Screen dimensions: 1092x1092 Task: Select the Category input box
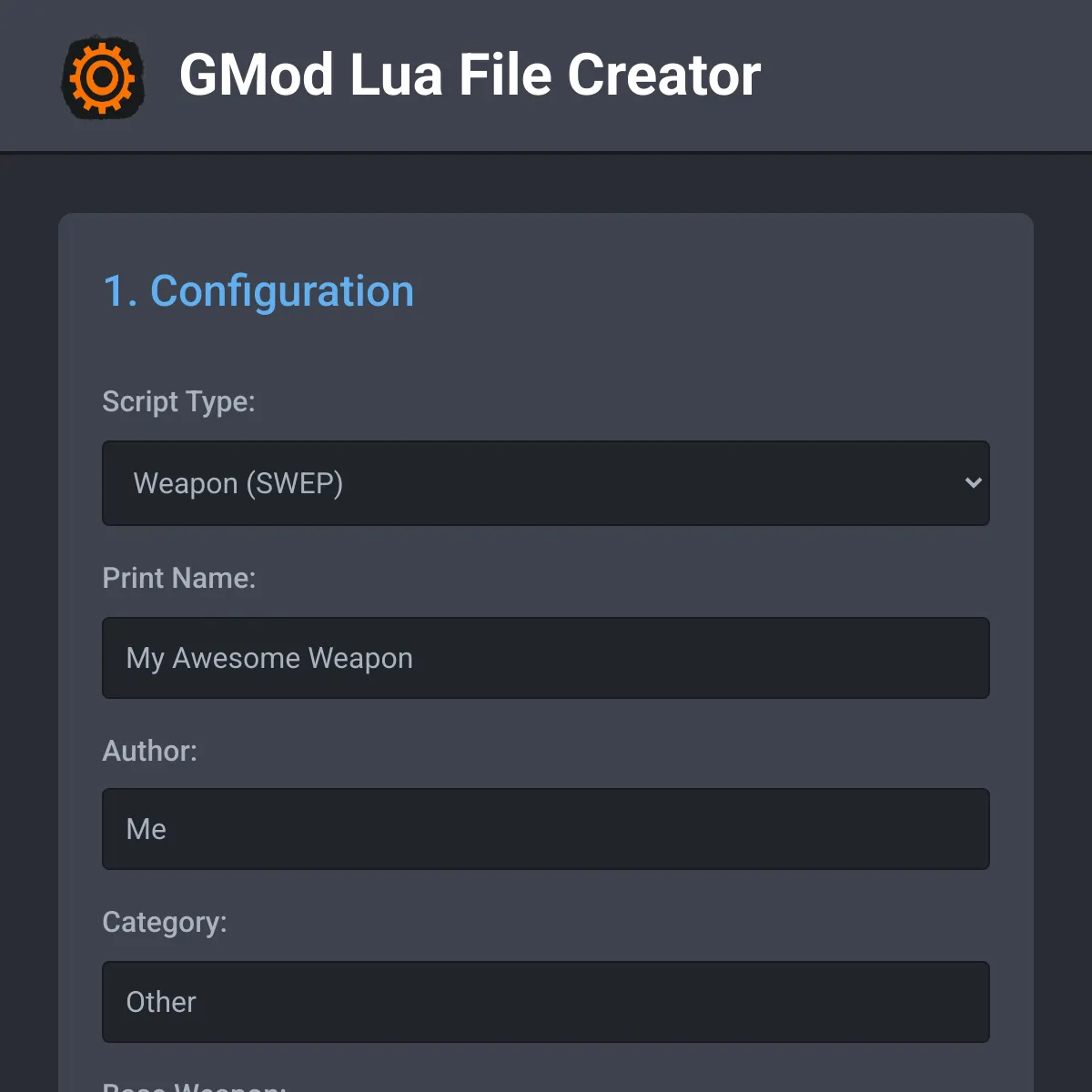click(x=546, y=1002)
